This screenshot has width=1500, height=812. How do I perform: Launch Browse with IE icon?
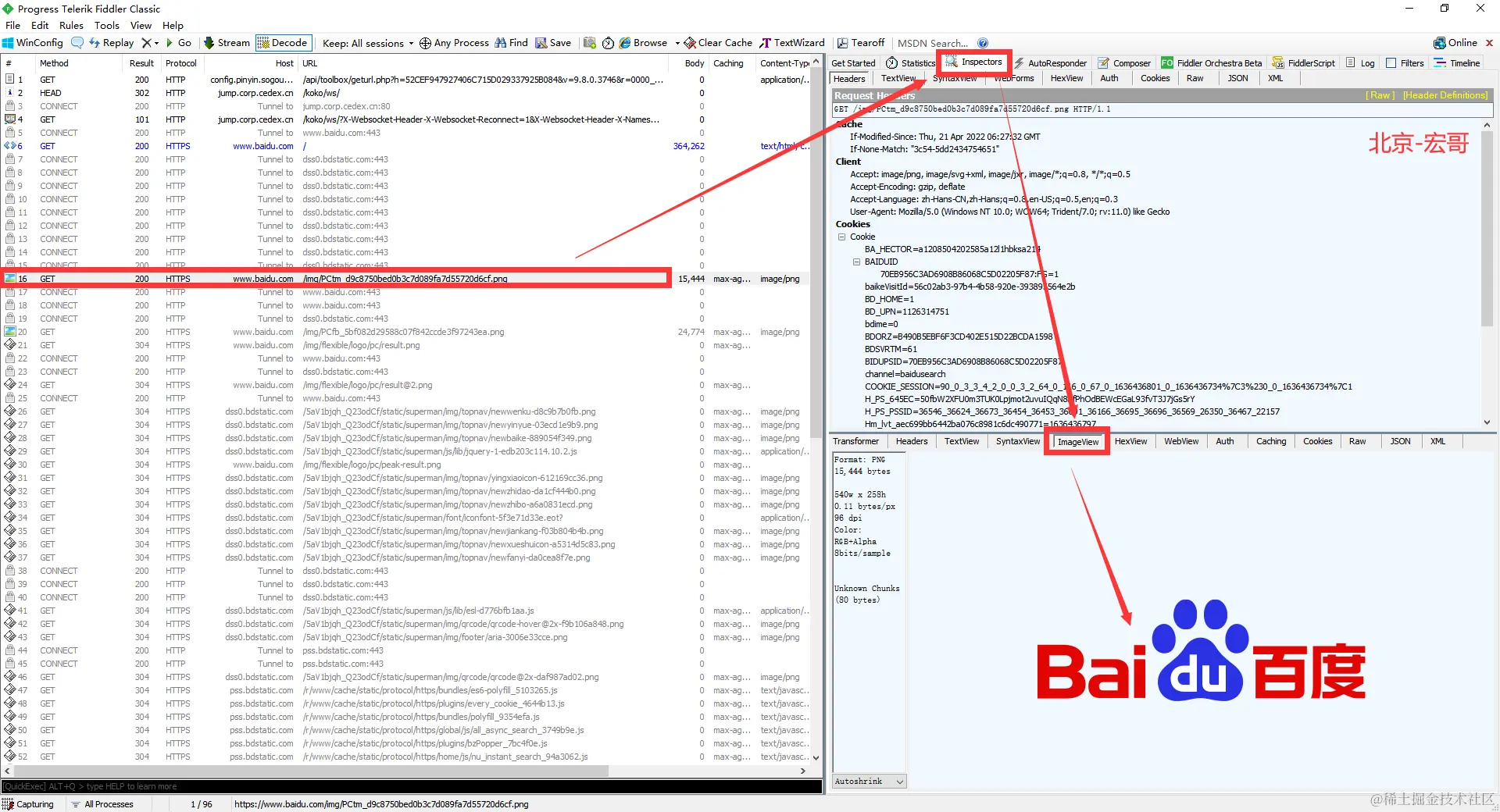coord(625,43)
